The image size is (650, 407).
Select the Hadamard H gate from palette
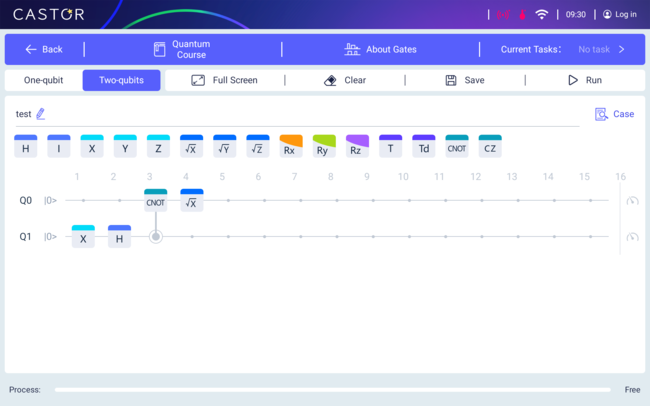26,147
